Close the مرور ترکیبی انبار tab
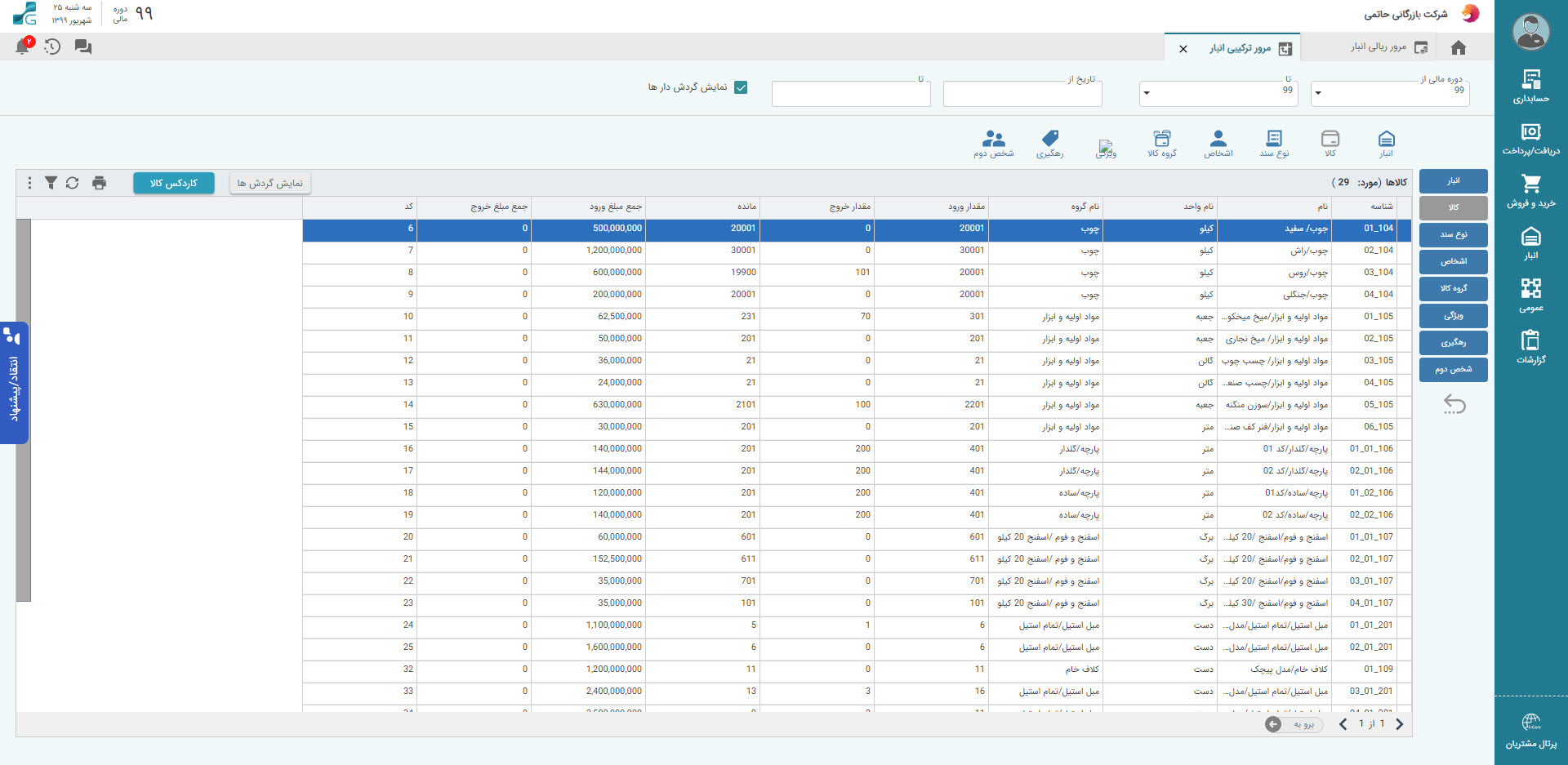The width and height of the screenshot is (1568, 765). (1183, 49)
